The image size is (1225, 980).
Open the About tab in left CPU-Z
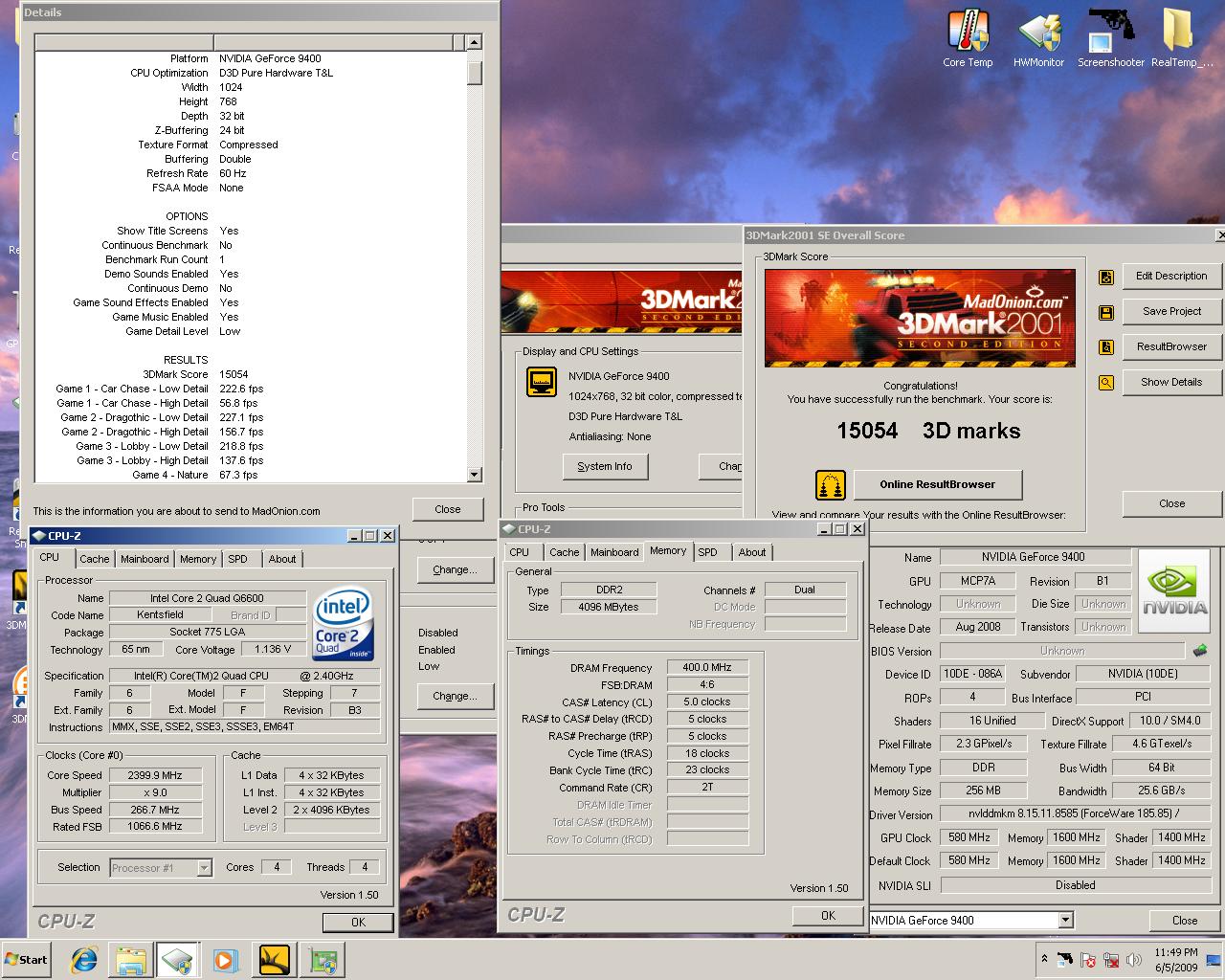282,559
